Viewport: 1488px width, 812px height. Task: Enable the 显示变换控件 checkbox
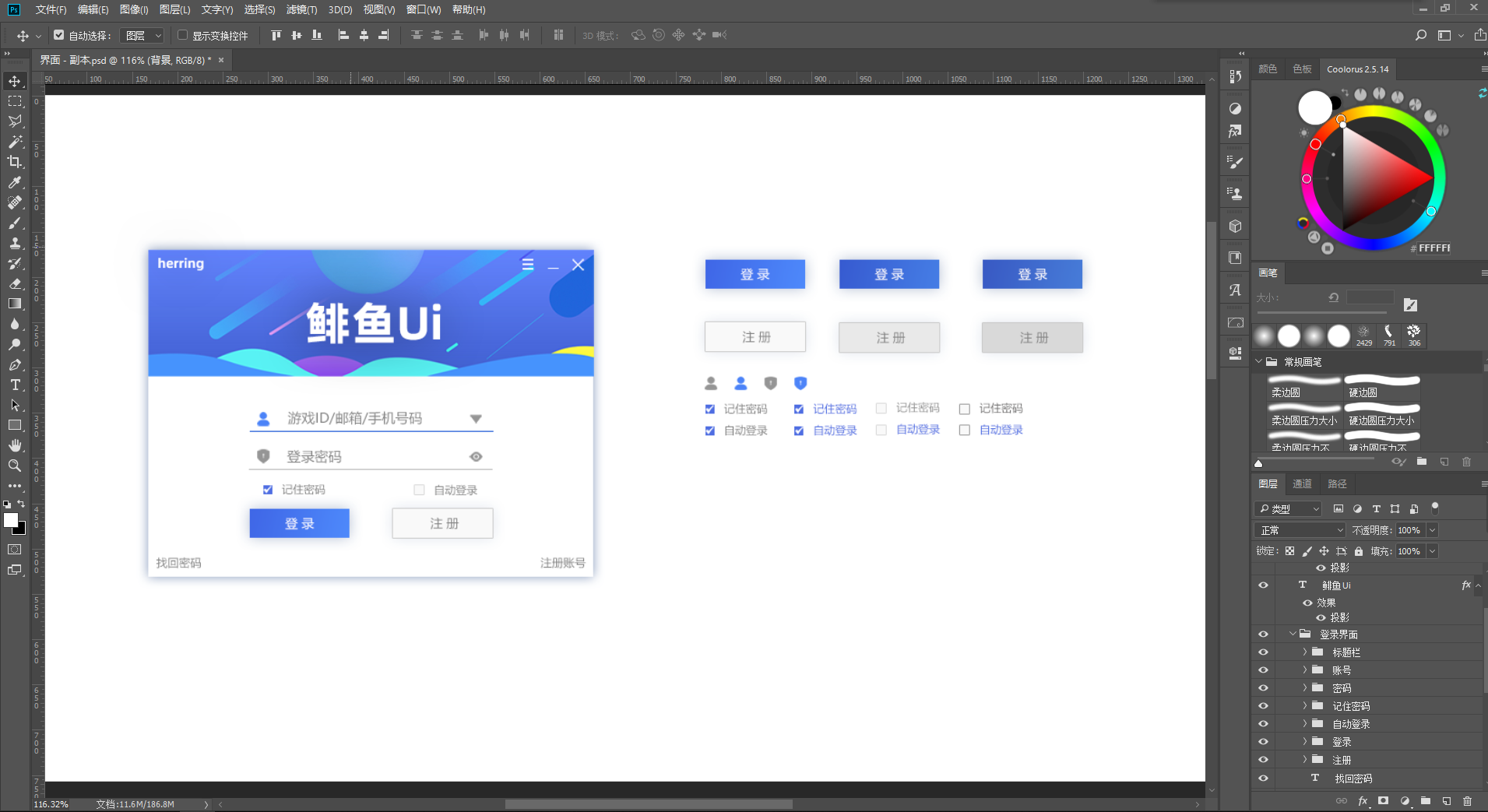(182, 35)
